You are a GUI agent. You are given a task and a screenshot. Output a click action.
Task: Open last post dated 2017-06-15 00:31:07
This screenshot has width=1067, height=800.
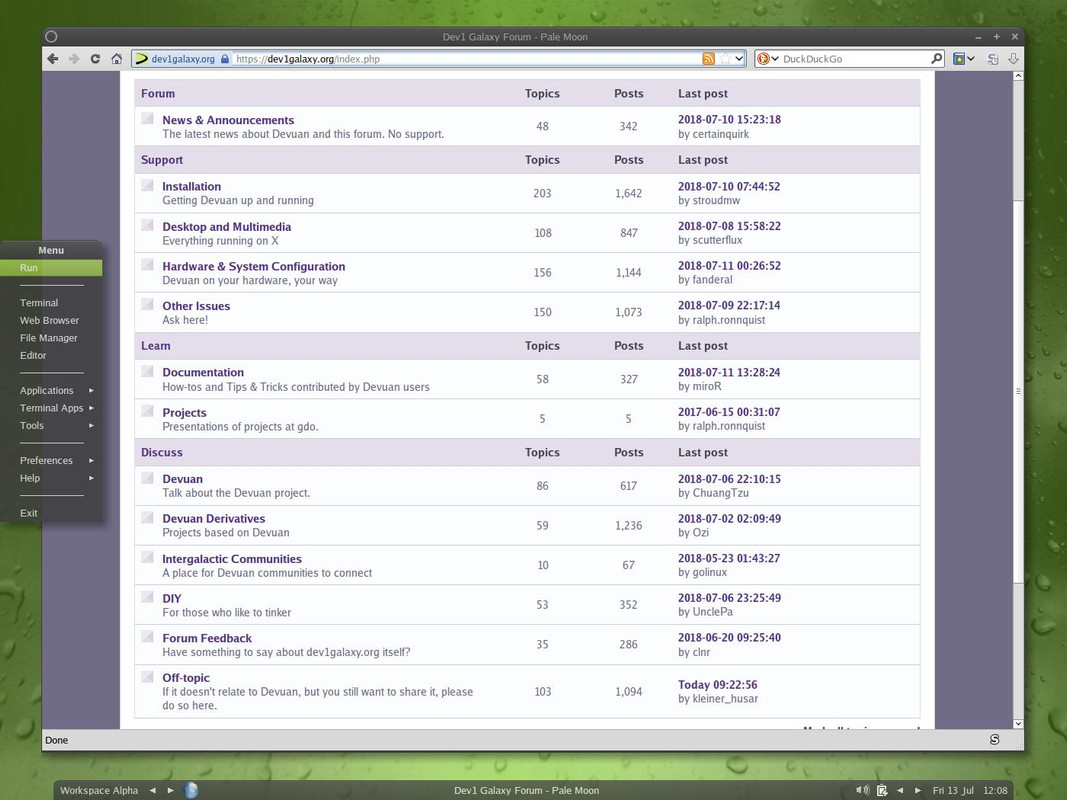(729, 412)
